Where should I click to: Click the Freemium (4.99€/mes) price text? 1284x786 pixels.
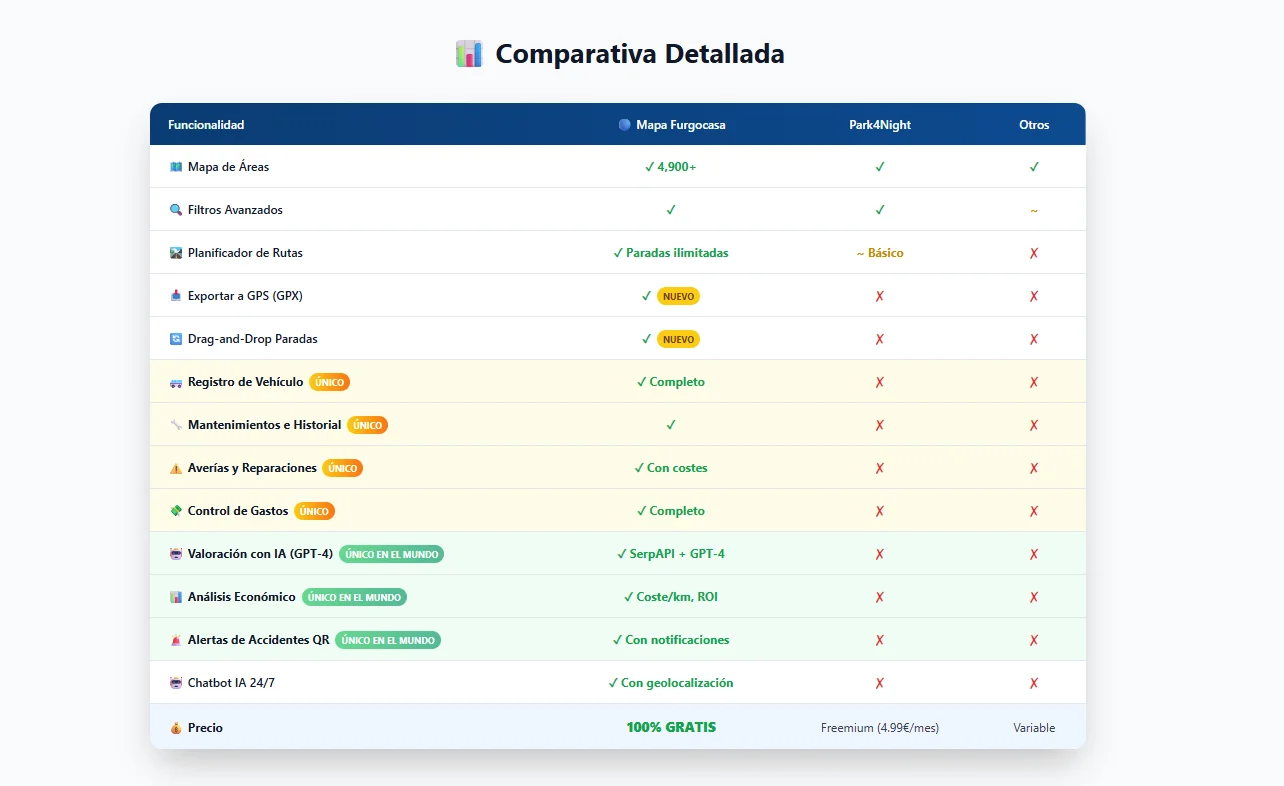click(879, 728)
